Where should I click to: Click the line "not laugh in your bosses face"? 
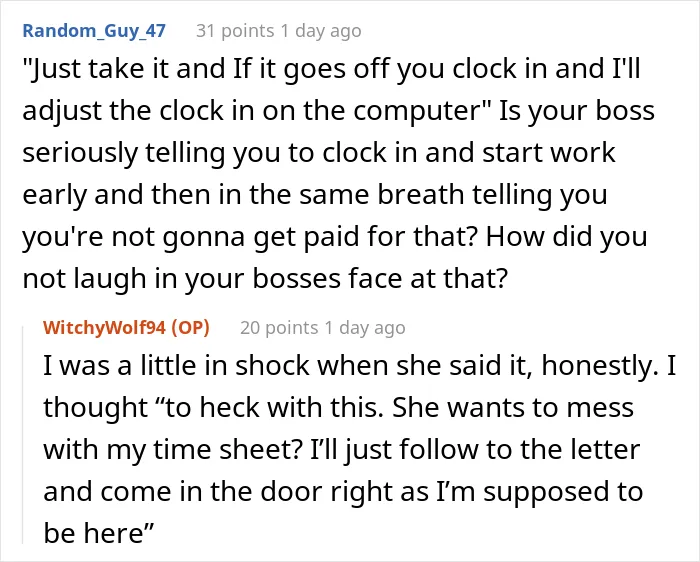click(265, 278)
